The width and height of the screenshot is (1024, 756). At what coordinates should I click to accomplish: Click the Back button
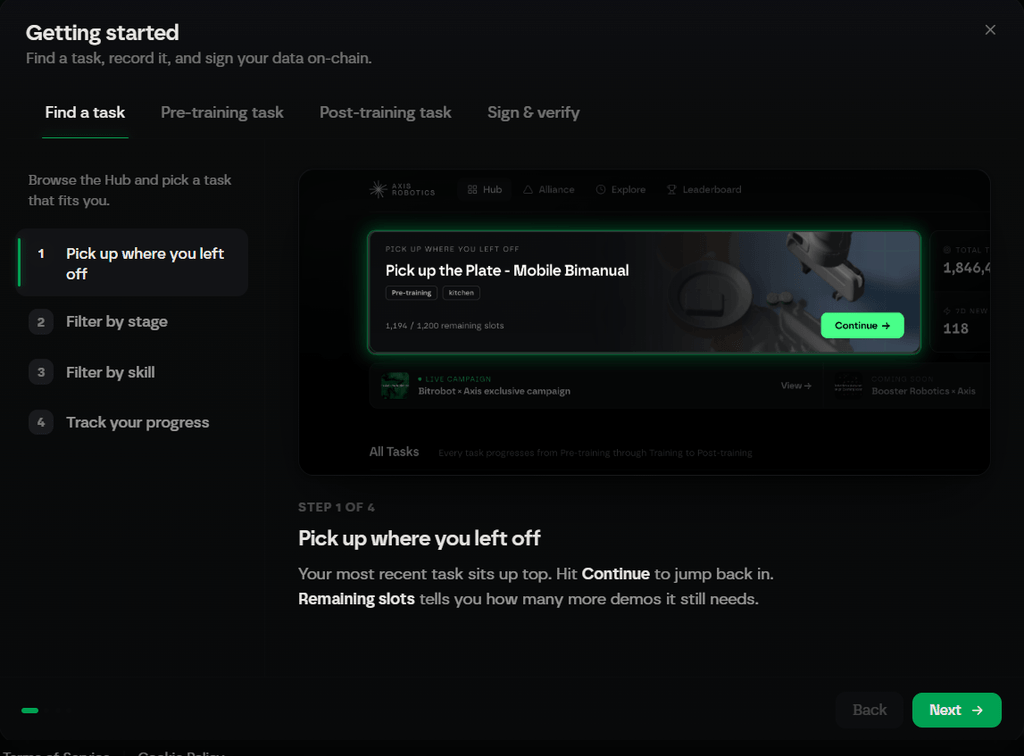869,710
